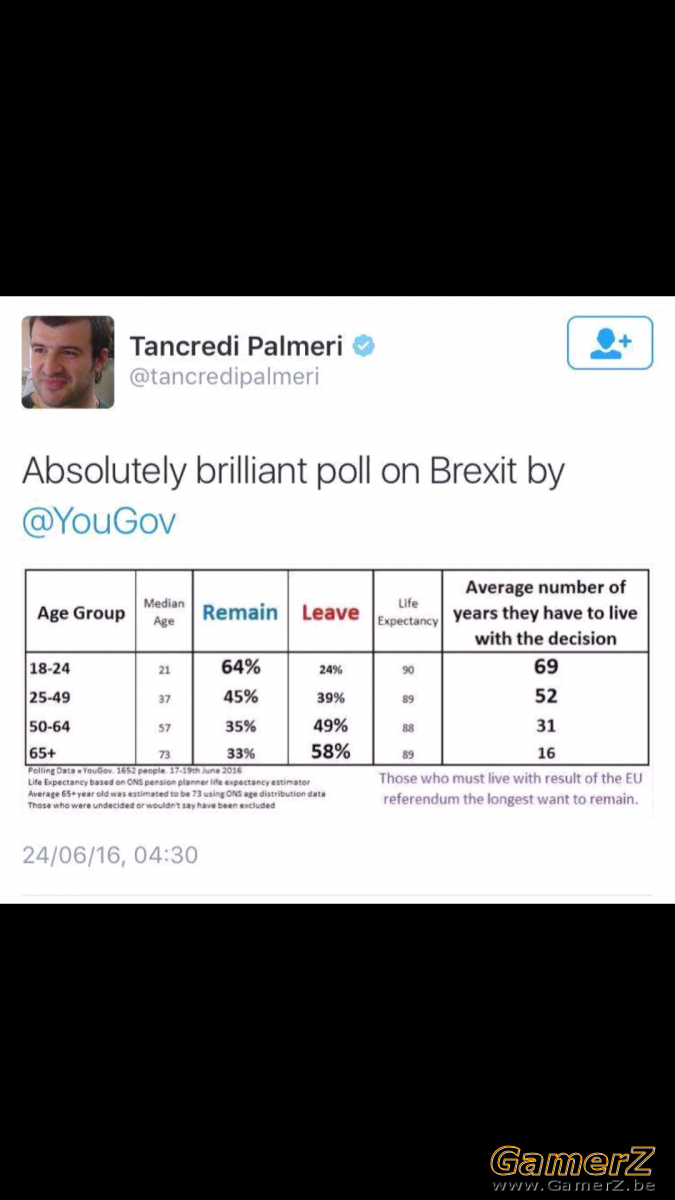Select the 58% Leave cell
Screen dimensions: 675x1200
tap(330, 751)
